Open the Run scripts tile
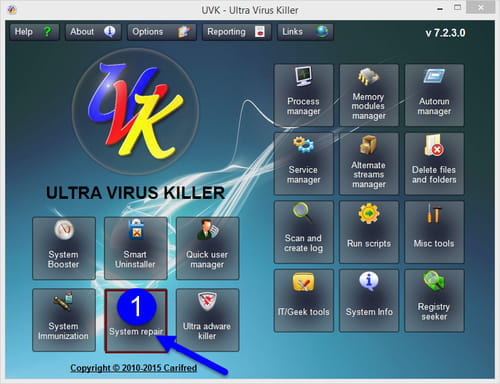This screenshot has width=500, height=384. point(369,232)
